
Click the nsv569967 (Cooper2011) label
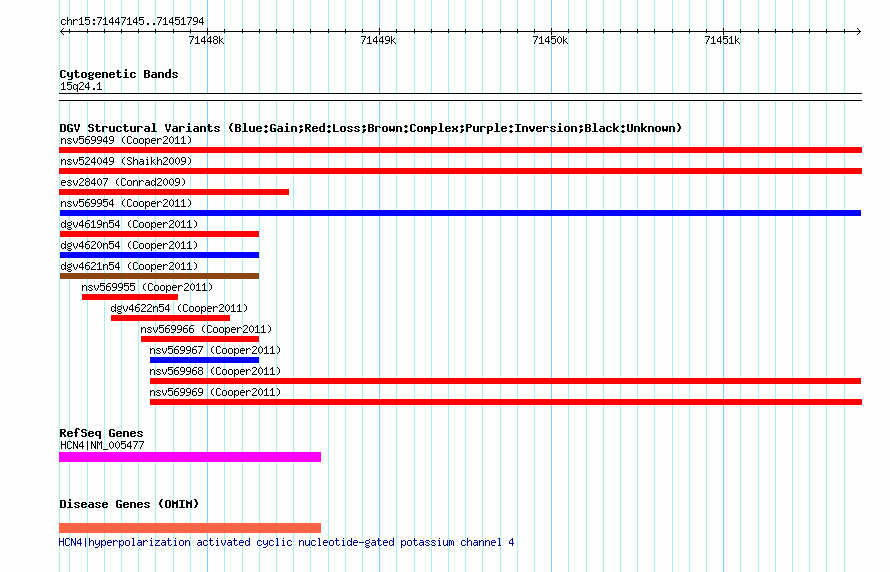pyautogui.click(x=215, y=350)
